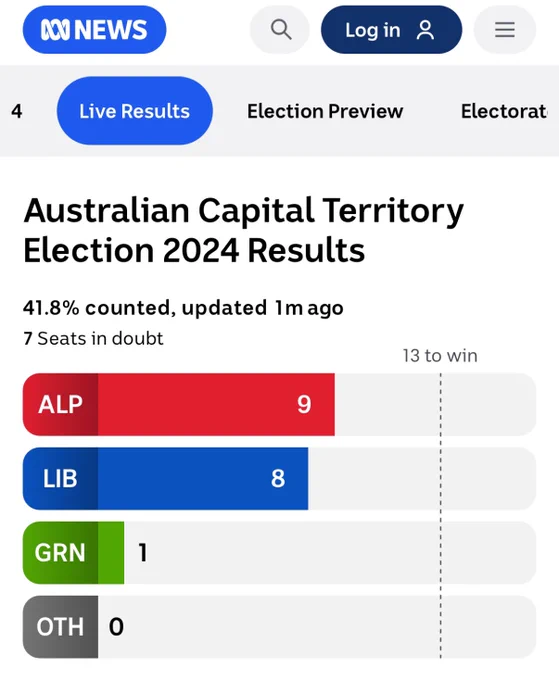Select the ALP party label

60,404
